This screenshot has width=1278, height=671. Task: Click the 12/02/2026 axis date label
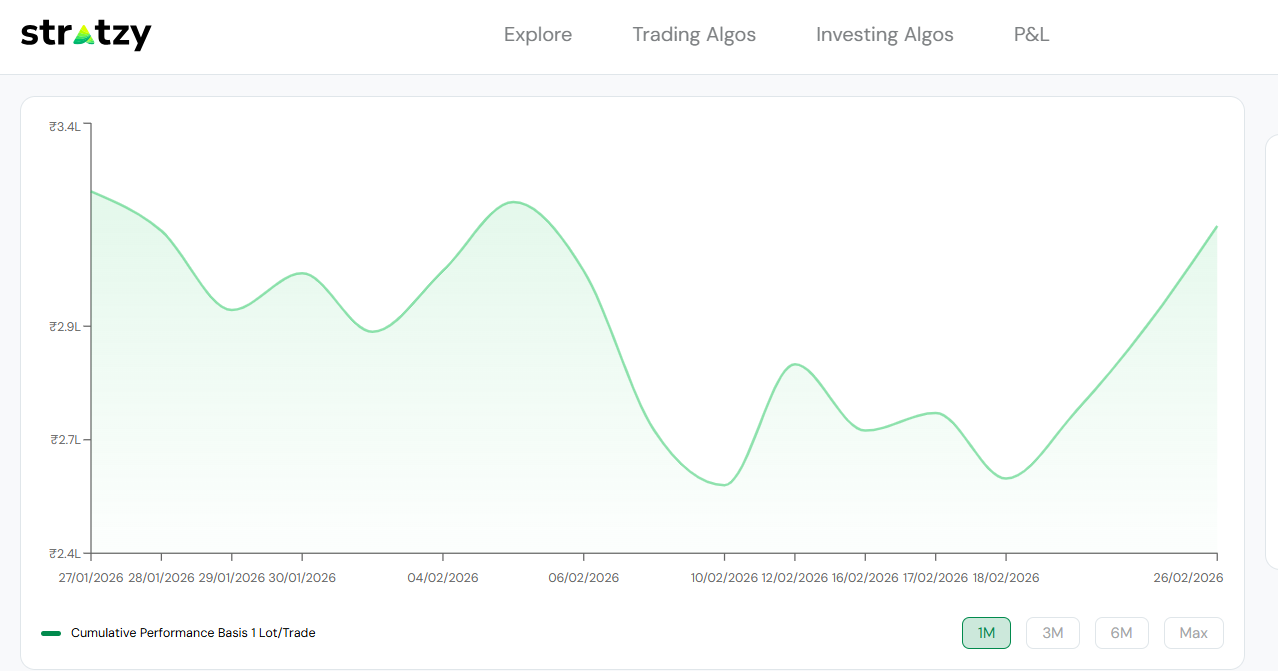pyautogui.click(x=795, y=578)
